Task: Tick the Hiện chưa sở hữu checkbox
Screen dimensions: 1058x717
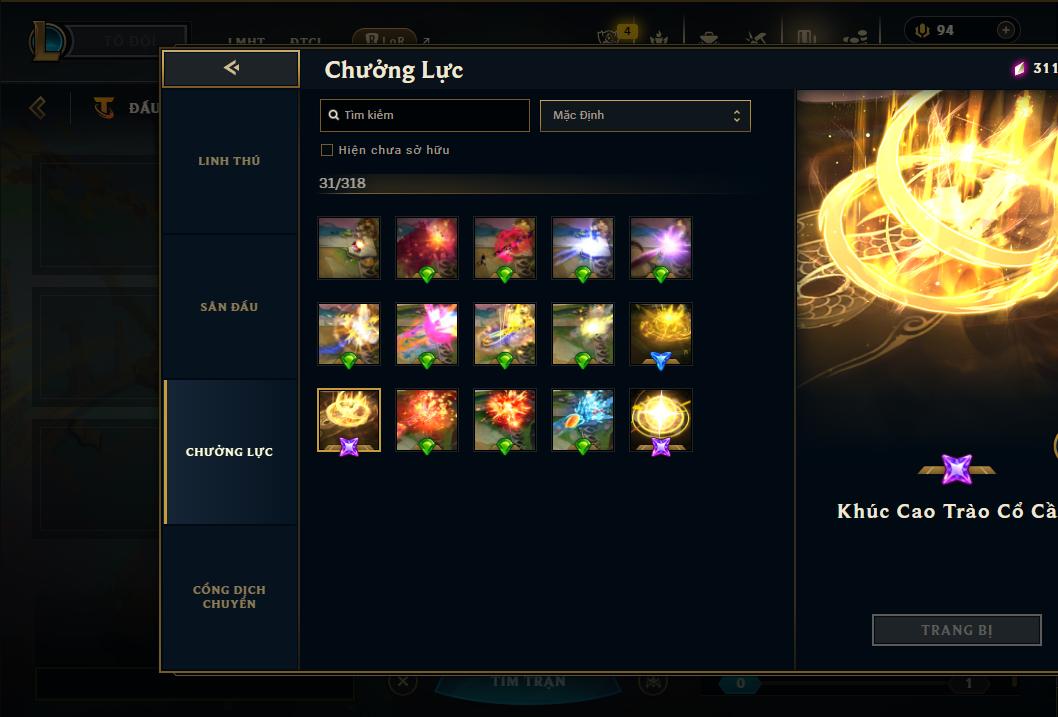Action: (x=327, y=150)
